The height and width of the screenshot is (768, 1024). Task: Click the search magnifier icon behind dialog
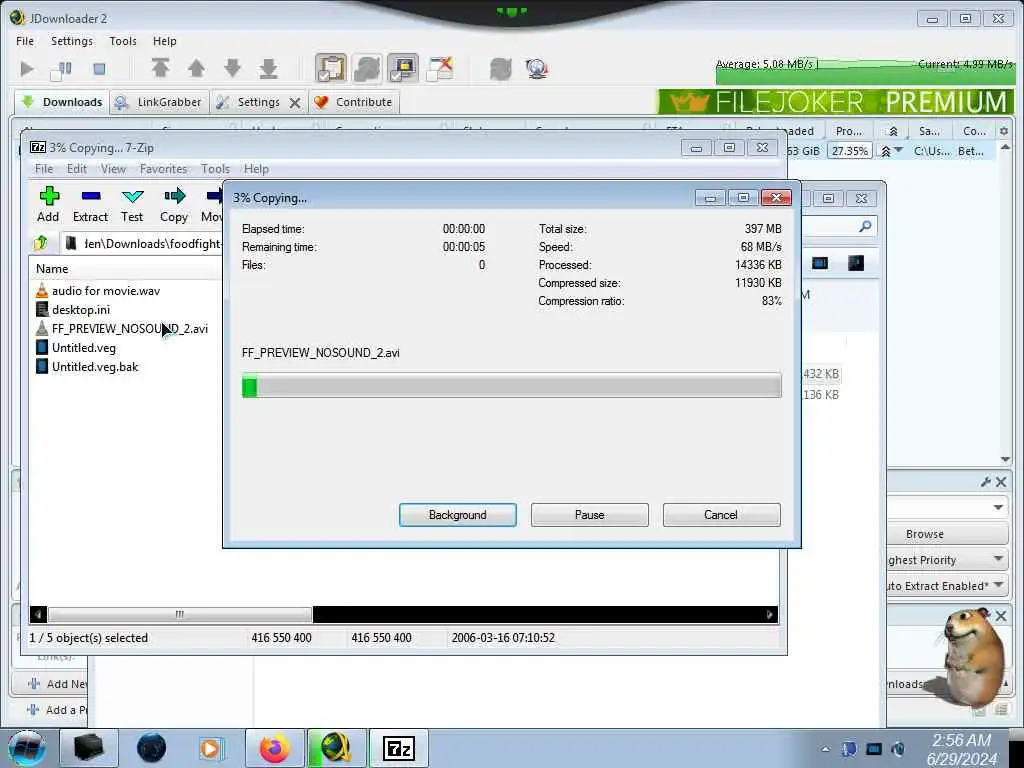pos(865,227)
